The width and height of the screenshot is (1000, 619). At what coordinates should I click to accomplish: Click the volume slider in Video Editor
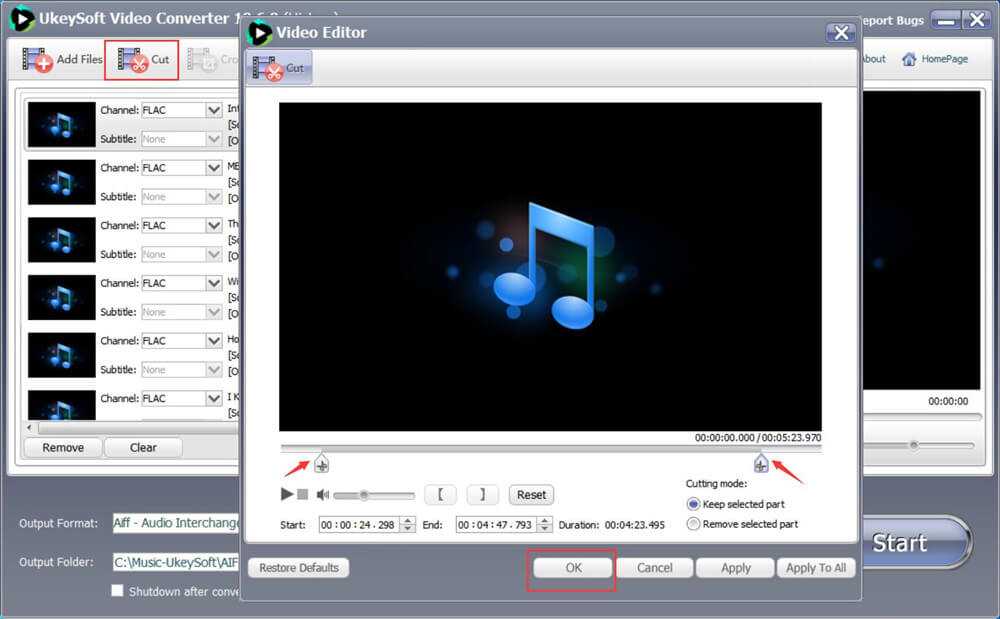(373, 494)
